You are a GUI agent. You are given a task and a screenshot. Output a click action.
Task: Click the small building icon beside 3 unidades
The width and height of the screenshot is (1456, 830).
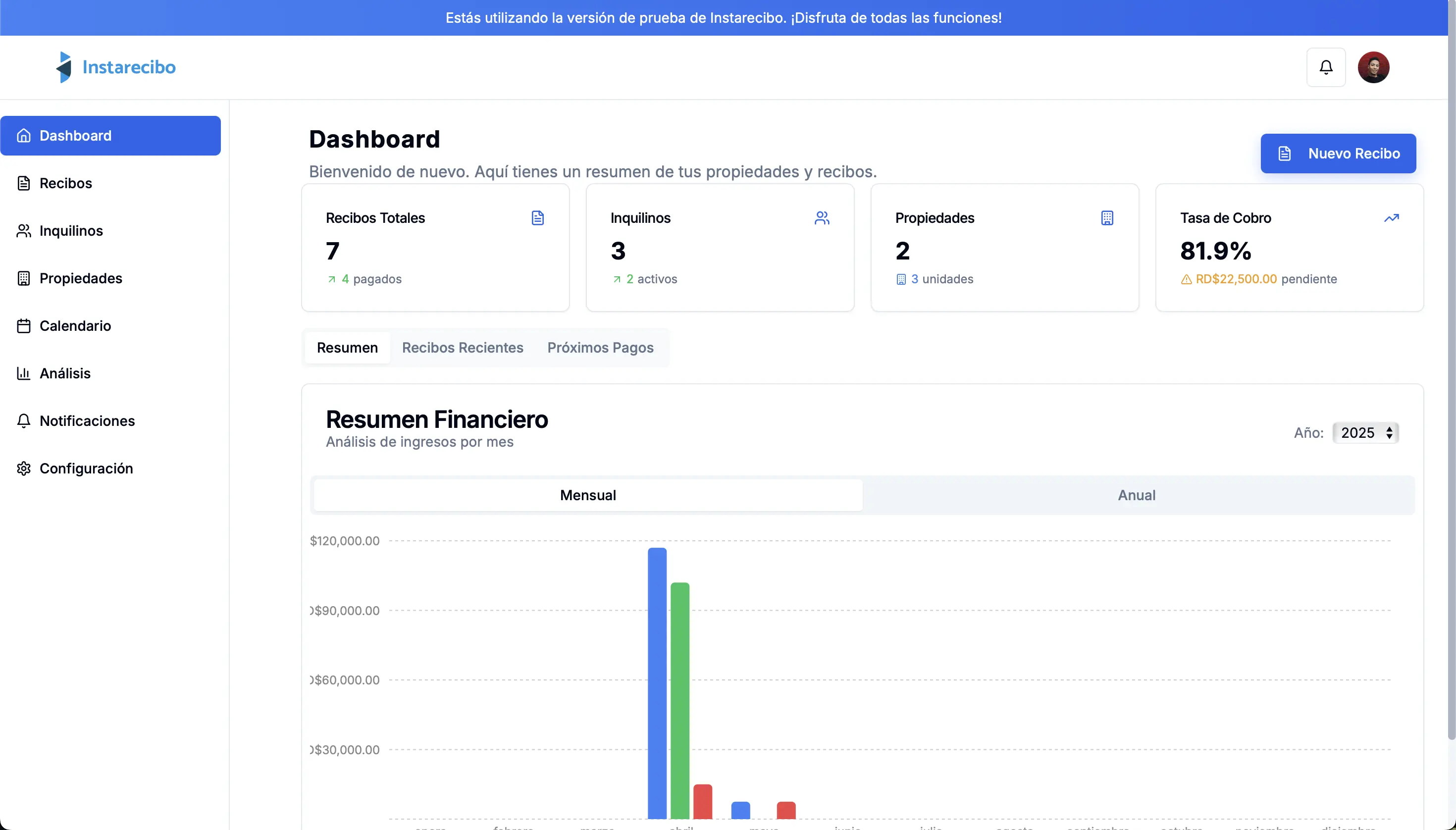901,279
